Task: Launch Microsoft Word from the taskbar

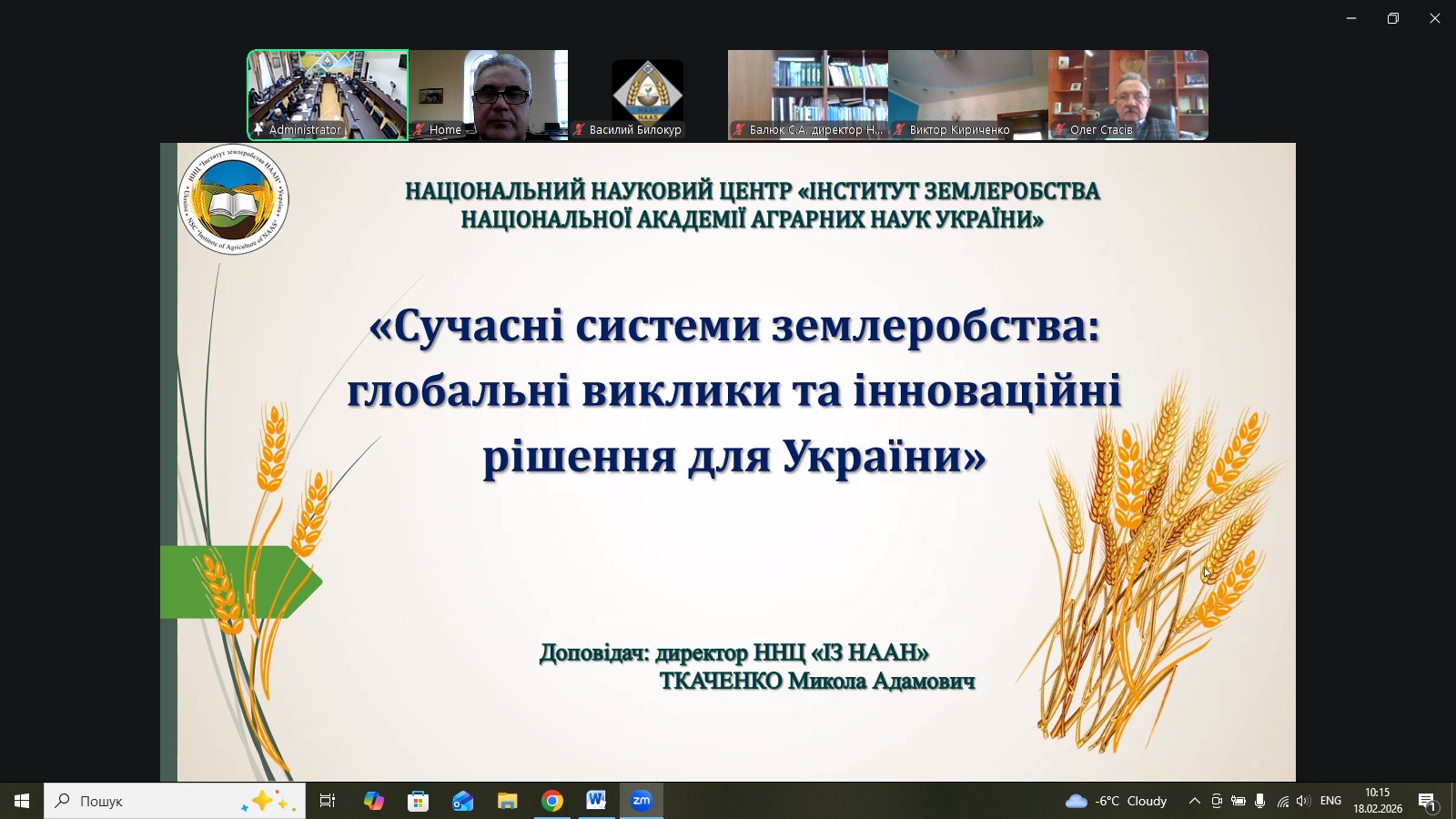Action: pos(596,801)
